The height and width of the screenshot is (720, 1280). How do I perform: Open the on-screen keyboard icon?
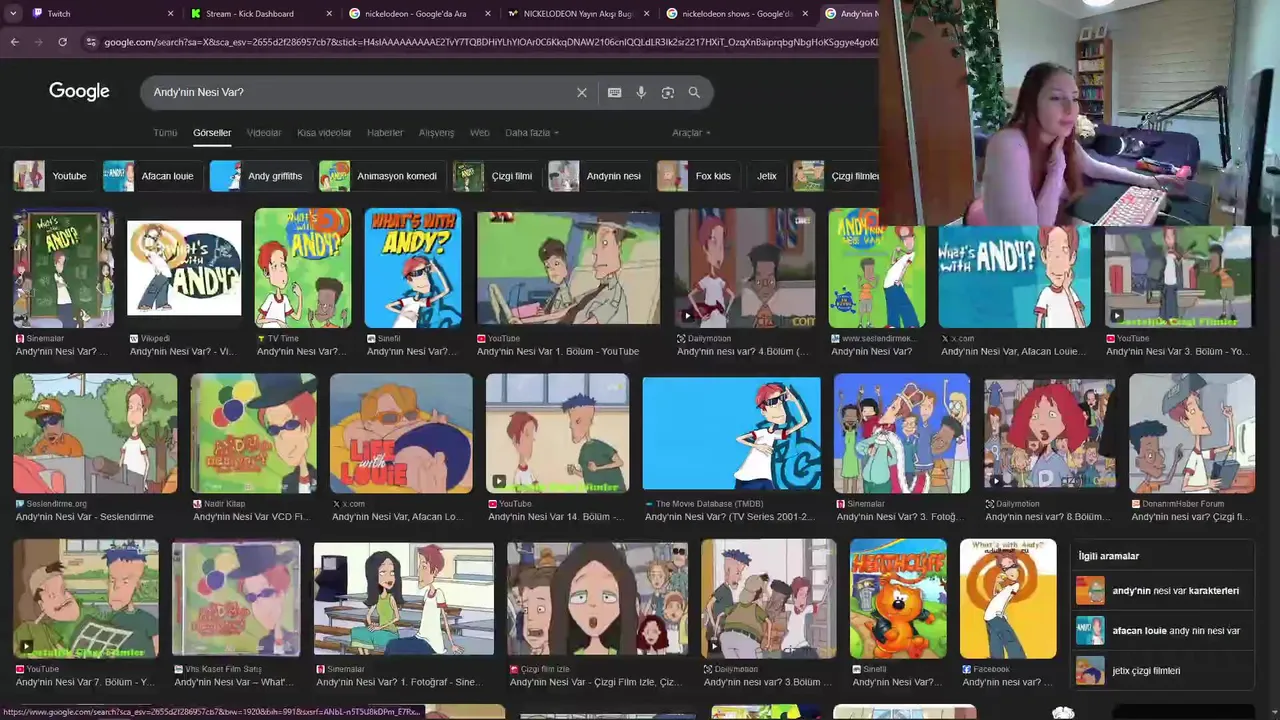click(614, 92)
